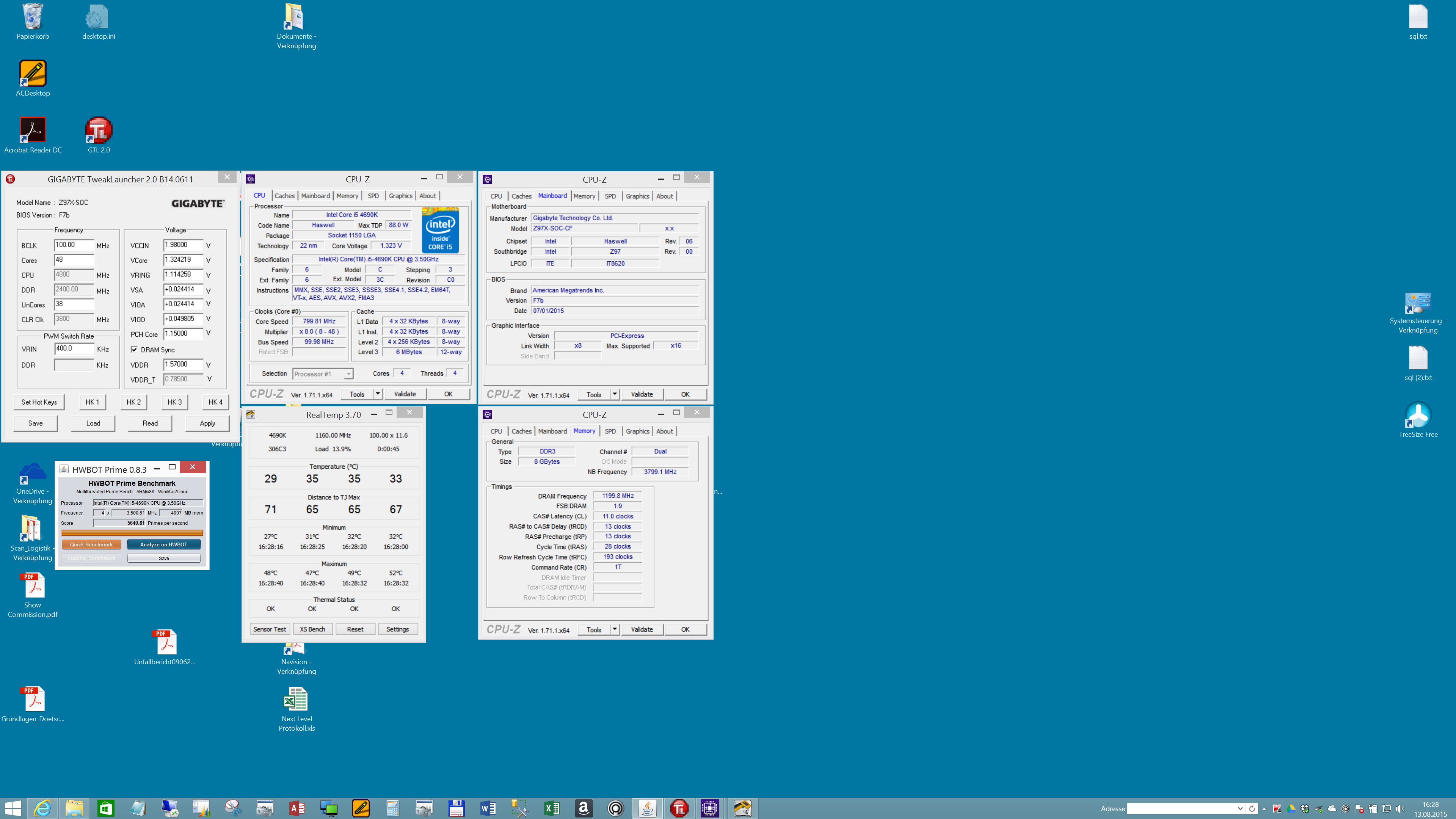This screenshot has width=1456, height=819.
Task: Open the Processor #1 selection dropdown
Action: tap(323, 373)
